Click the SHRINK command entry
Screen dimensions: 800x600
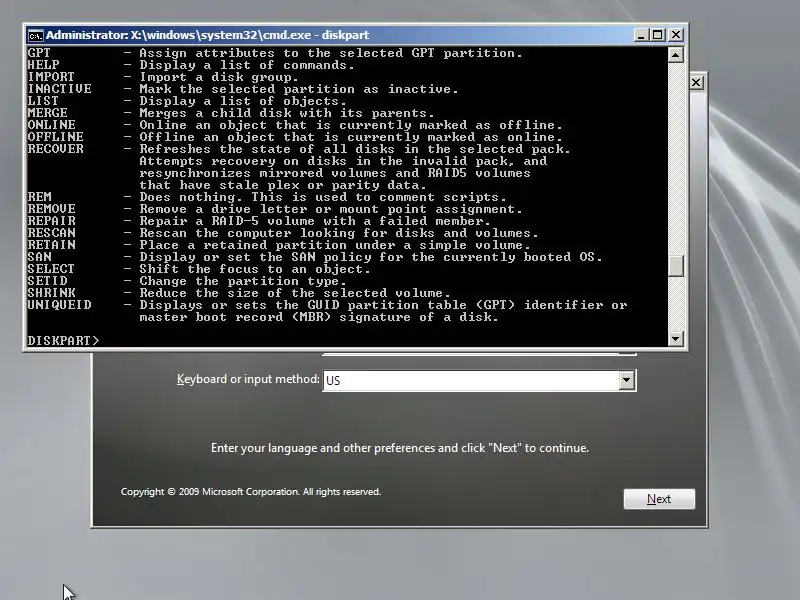(52, 293)
